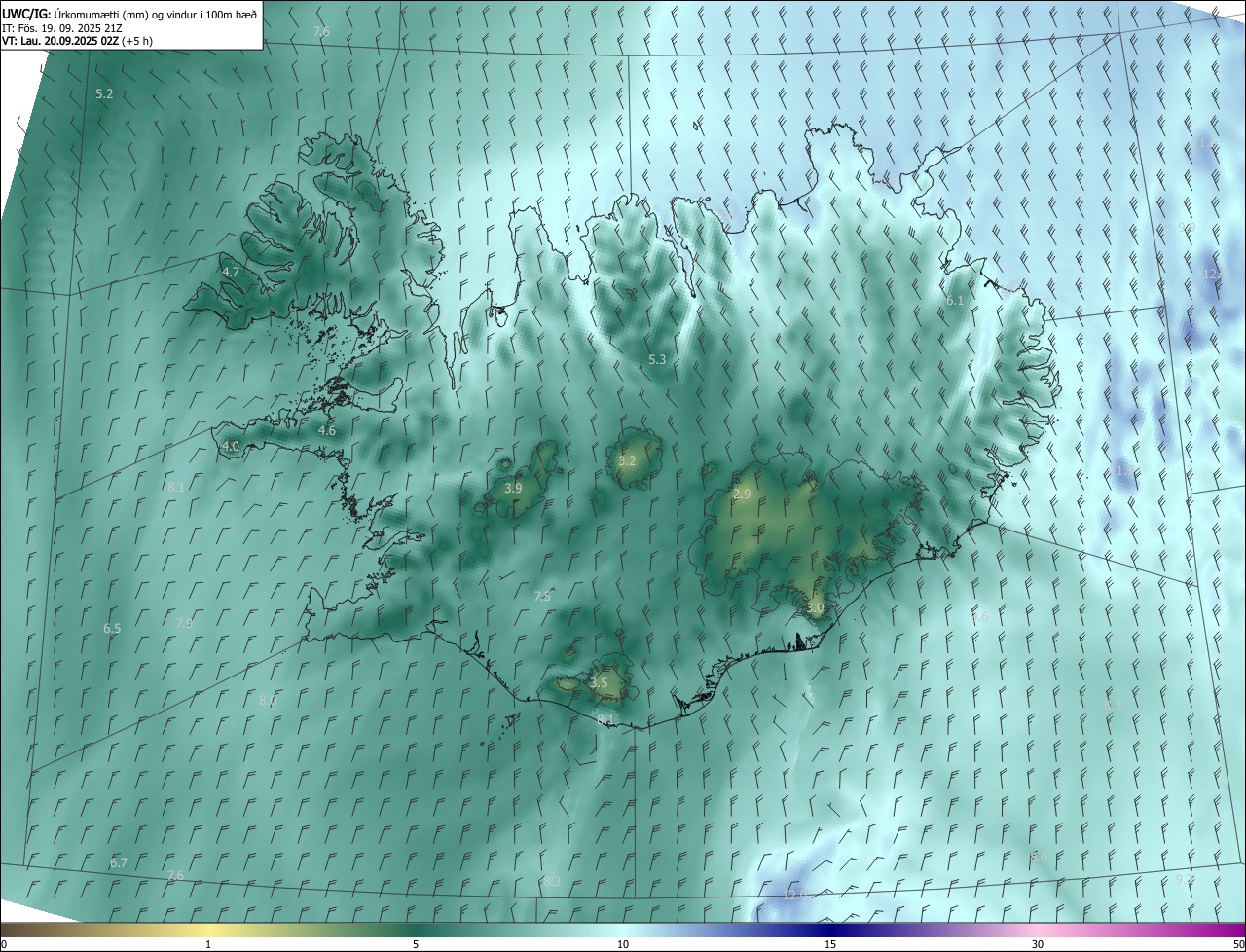The image size is (1246, 952).
Task: Select the 4.7 value on Westfjords
Action: pos(231,273)
